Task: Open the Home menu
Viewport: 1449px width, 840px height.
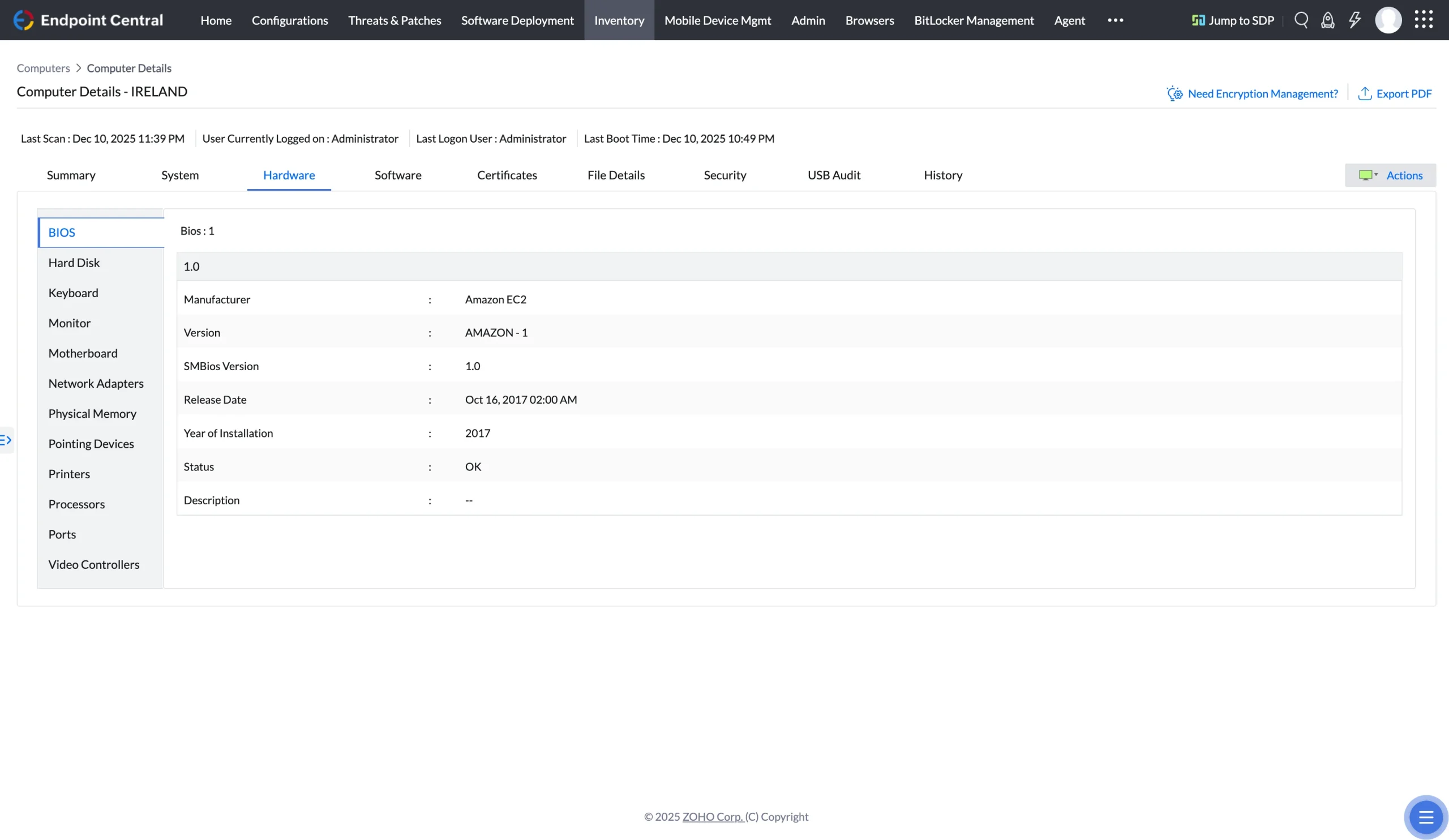Action: 216,20
